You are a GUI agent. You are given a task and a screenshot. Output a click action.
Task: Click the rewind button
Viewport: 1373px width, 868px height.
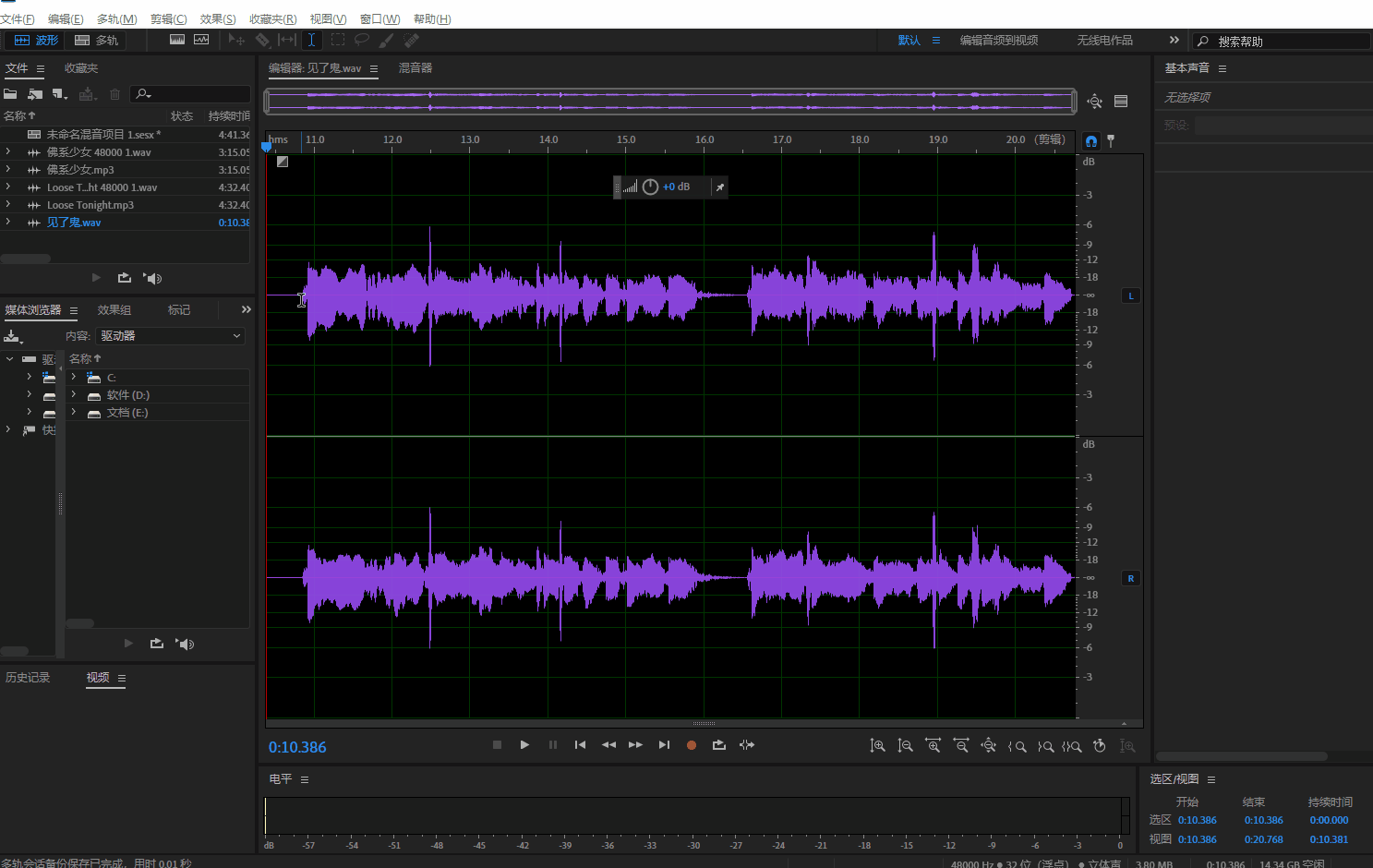pos(608,745)
